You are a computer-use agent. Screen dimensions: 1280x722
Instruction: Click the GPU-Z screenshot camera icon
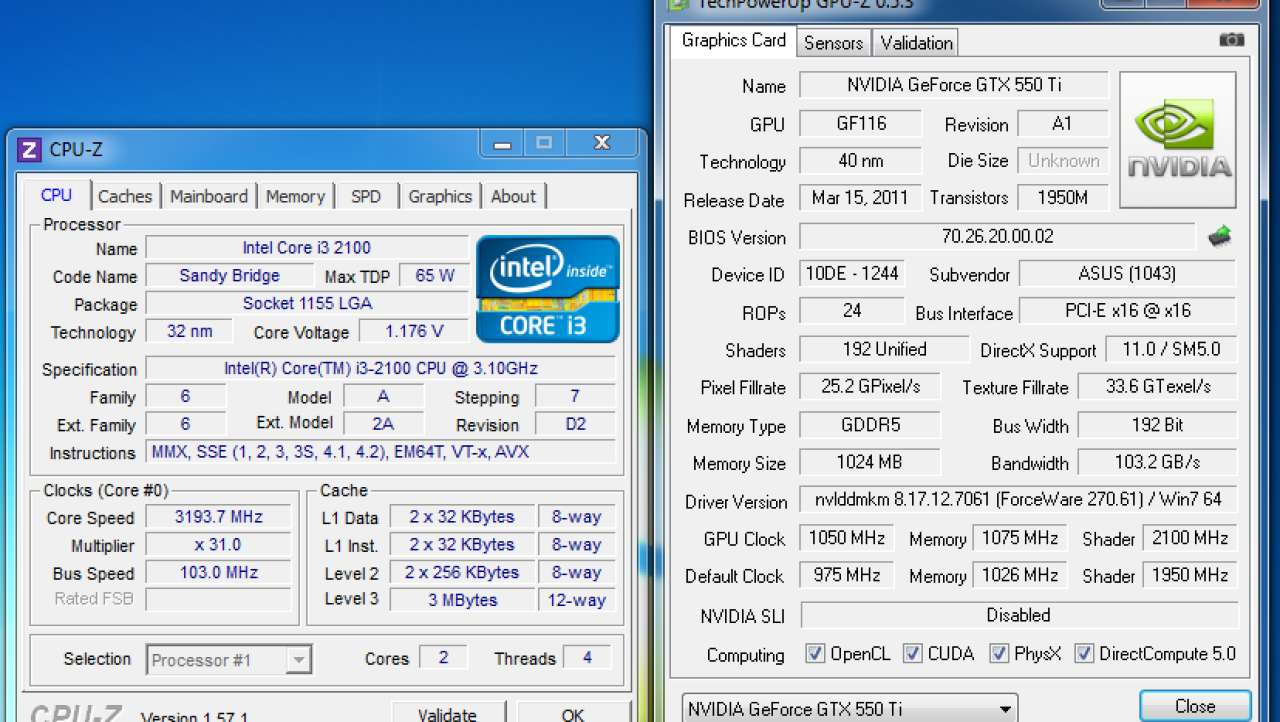pyautogui.click(x=1232, y=40)
